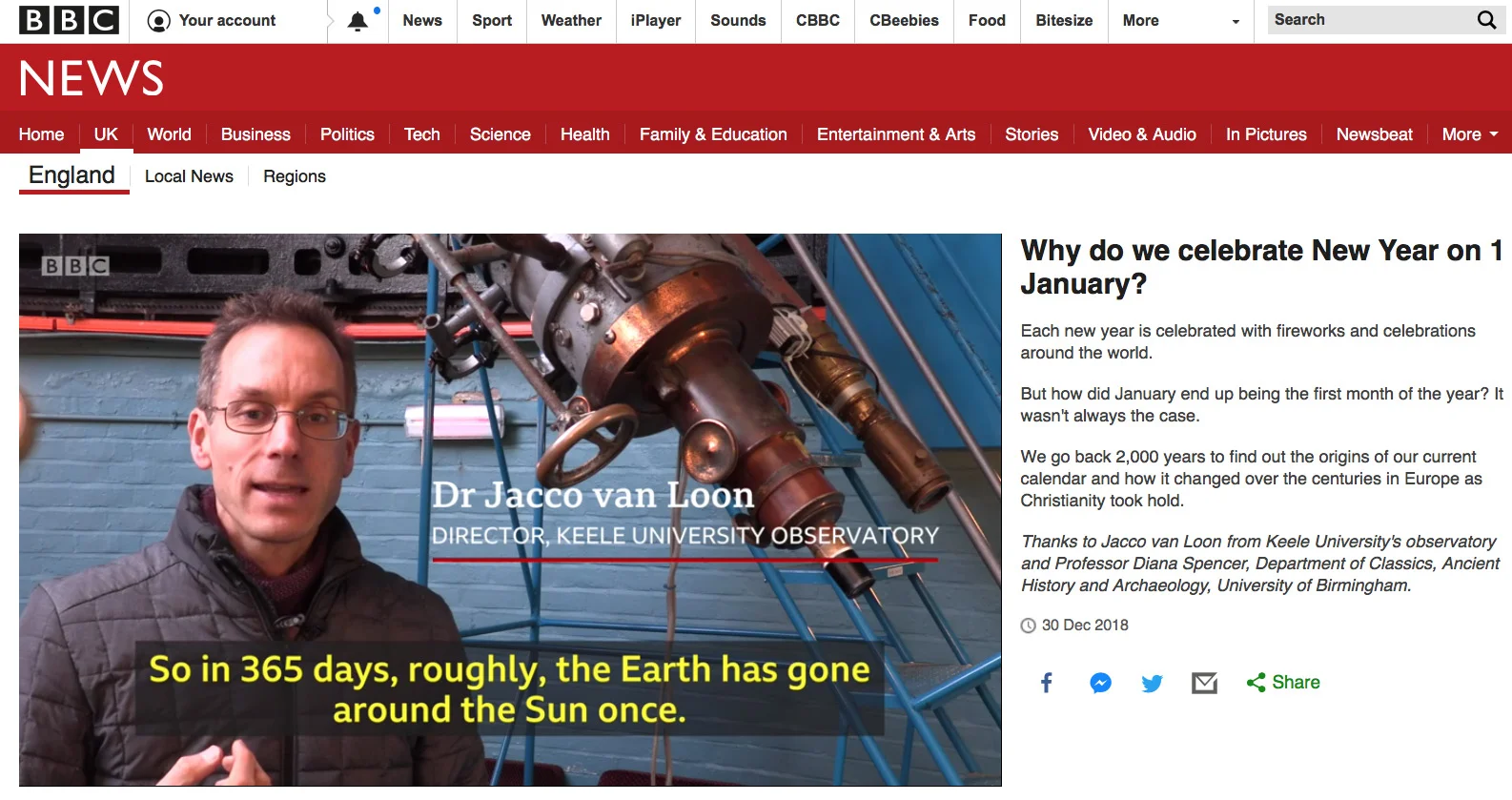
Task: Open Newsbeat tab
Action: (1374, 134)
